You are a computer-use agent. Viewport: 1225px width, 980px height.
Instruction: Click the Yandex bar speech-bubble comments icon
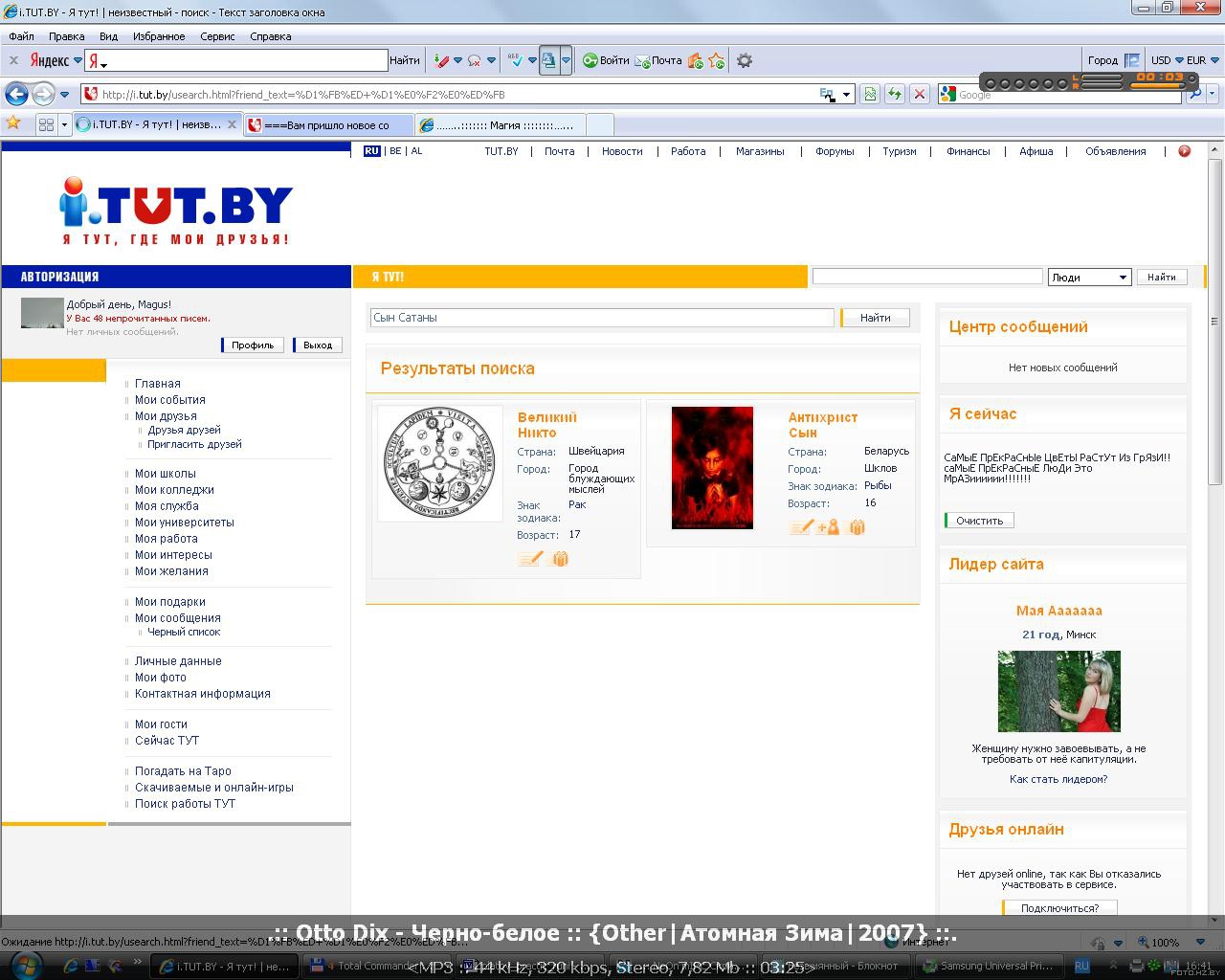pyautogui.click(x=474, y=60)
